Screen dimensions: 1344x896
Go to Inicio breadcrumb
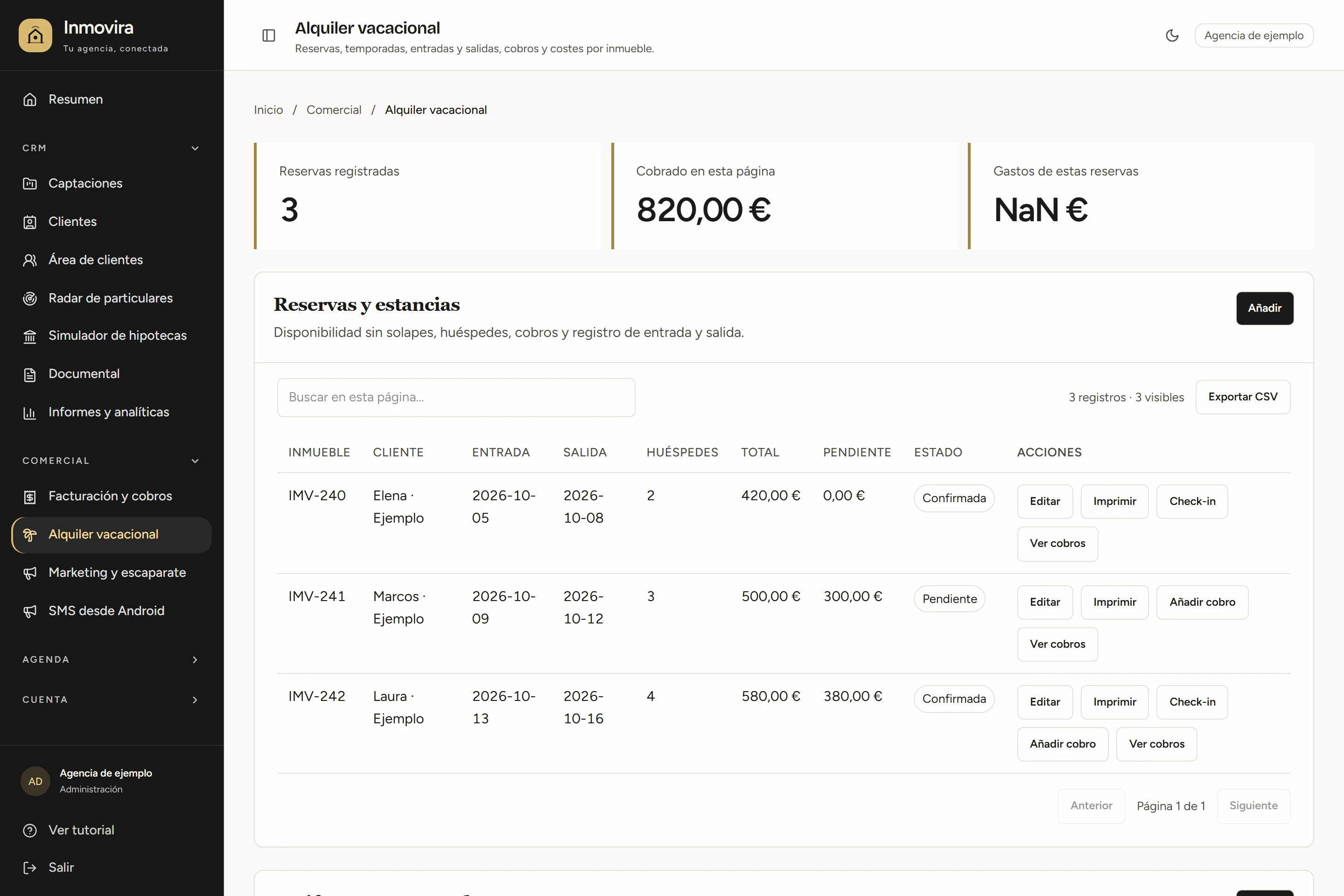click(269, 110)
